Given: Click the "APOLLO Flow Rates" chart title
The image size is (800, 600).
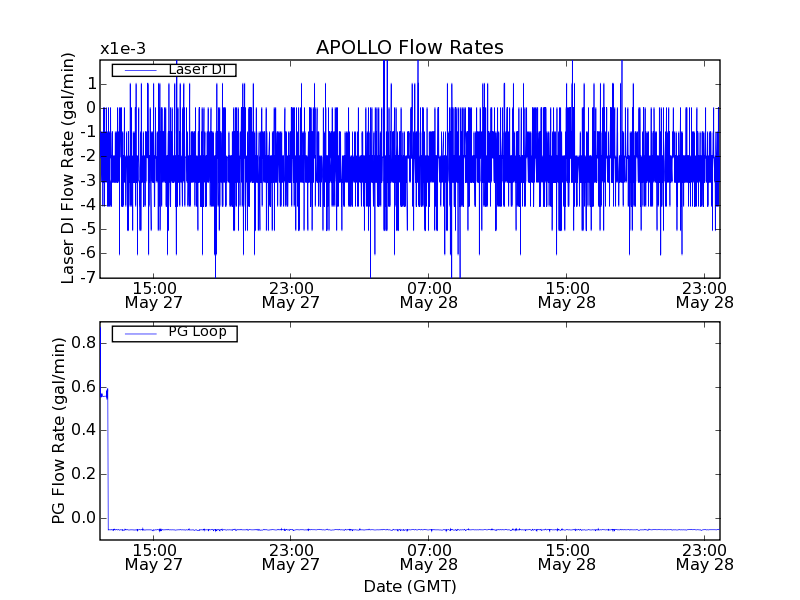Looking at the screenshot, I should pyautogui.click(x=409, y=48).
